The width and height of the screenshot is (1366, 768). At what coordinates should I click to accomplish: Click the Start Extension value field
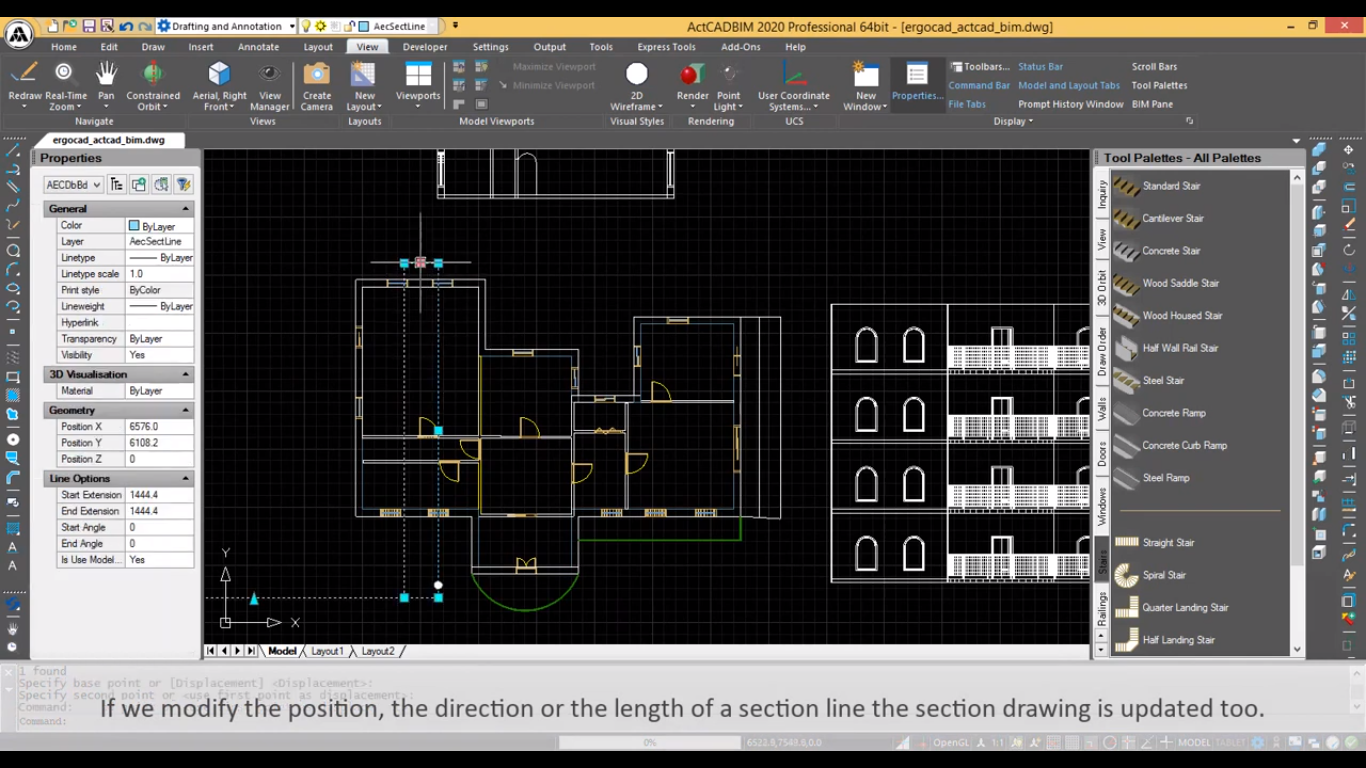coord(159,495)
